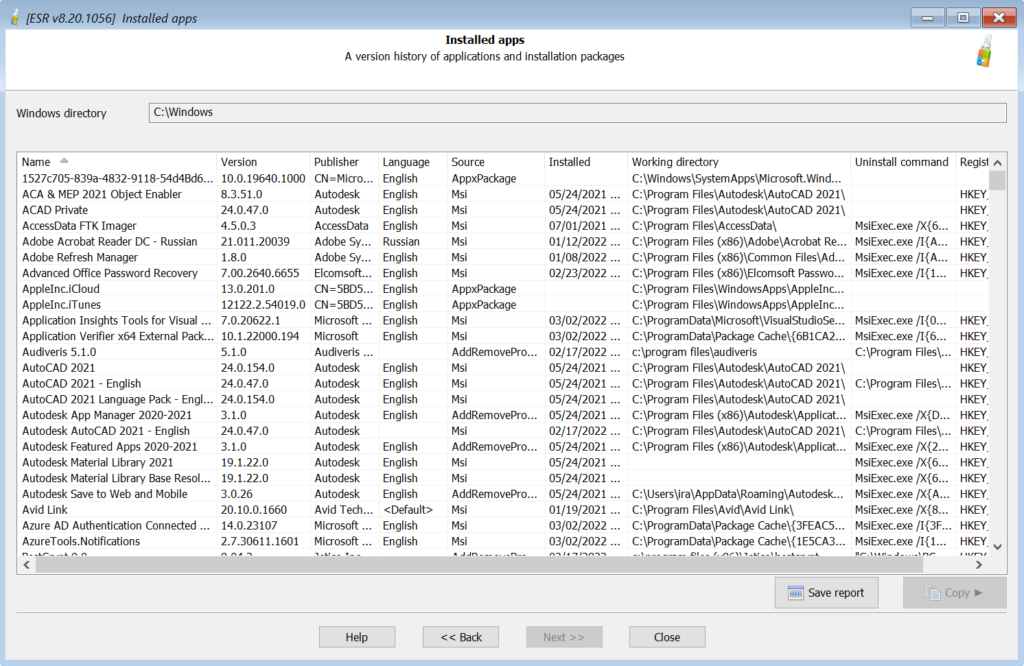Viewport: 1024px width, 666px height.
Task: Click the down arrow of the vertical scrollbar
Action: coord(997,546)
